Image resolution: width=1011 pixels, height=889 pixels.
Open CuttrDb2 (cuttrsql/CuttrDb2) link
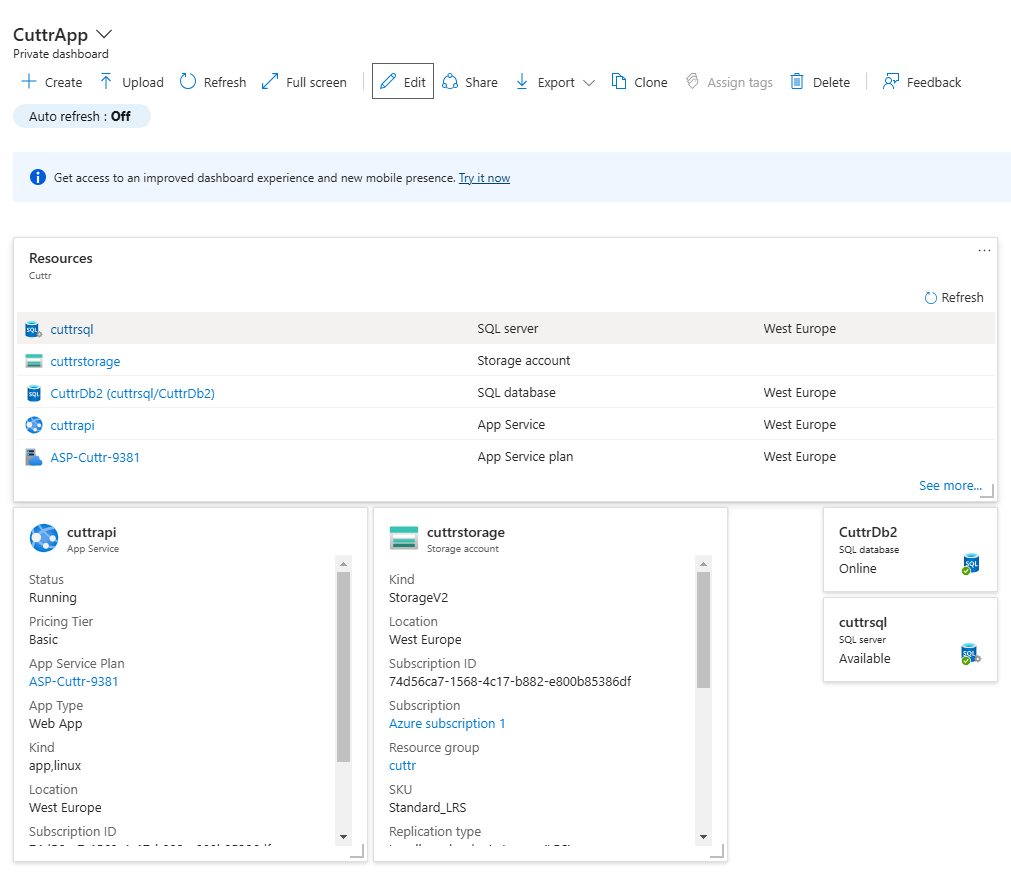tap(132, 393)
